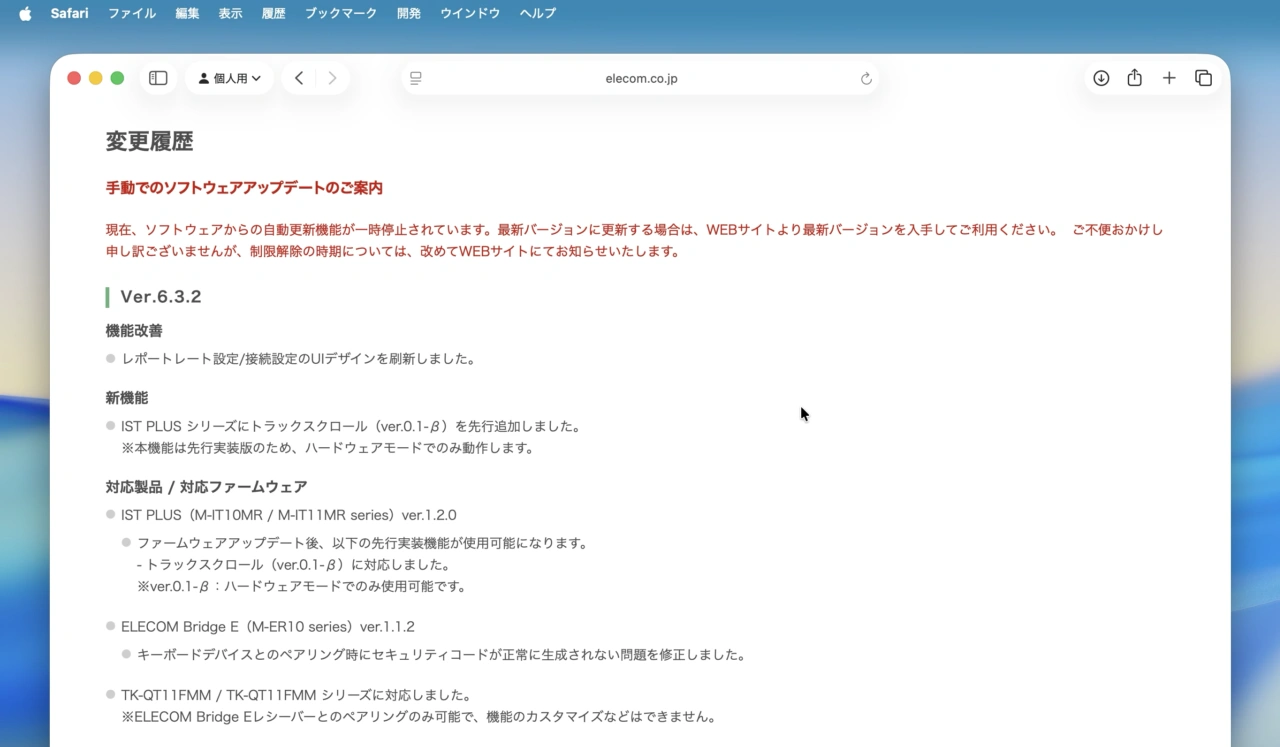
Task: Open the ウインドウ menu
Action: point(470,13)
